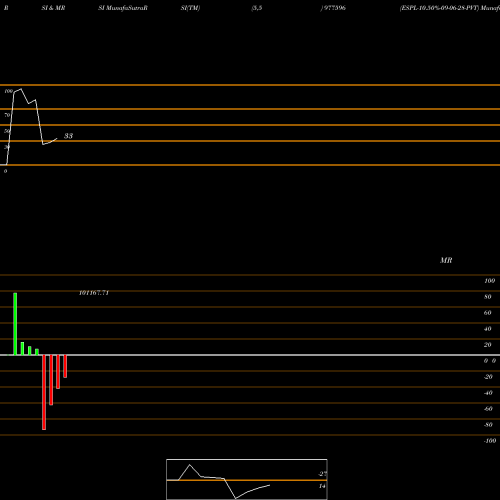
Task: Click the 'SI MunafaSutraR' header text
Action: point(123,8)
